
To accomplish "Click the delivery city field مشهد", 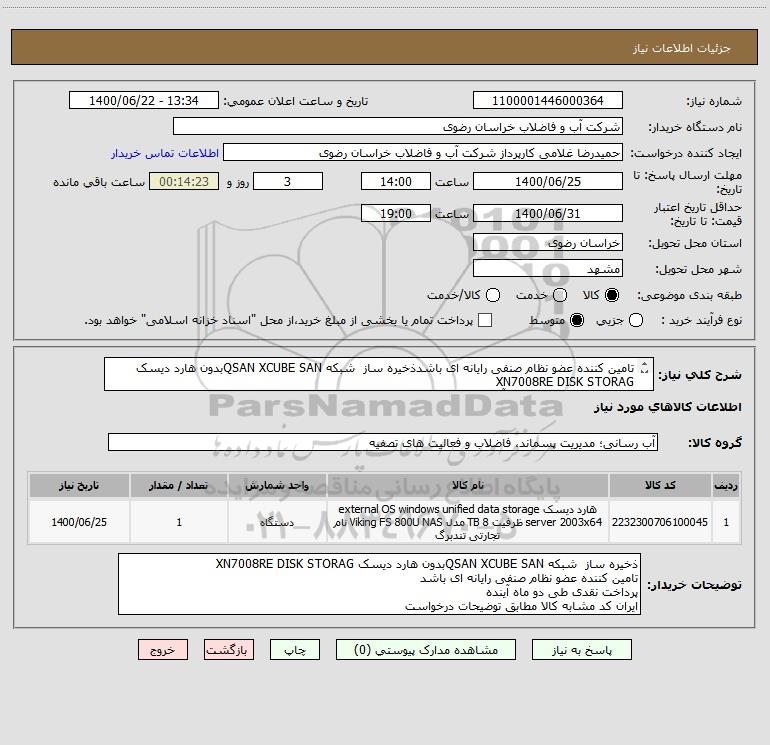I will (x=548, y=268).
